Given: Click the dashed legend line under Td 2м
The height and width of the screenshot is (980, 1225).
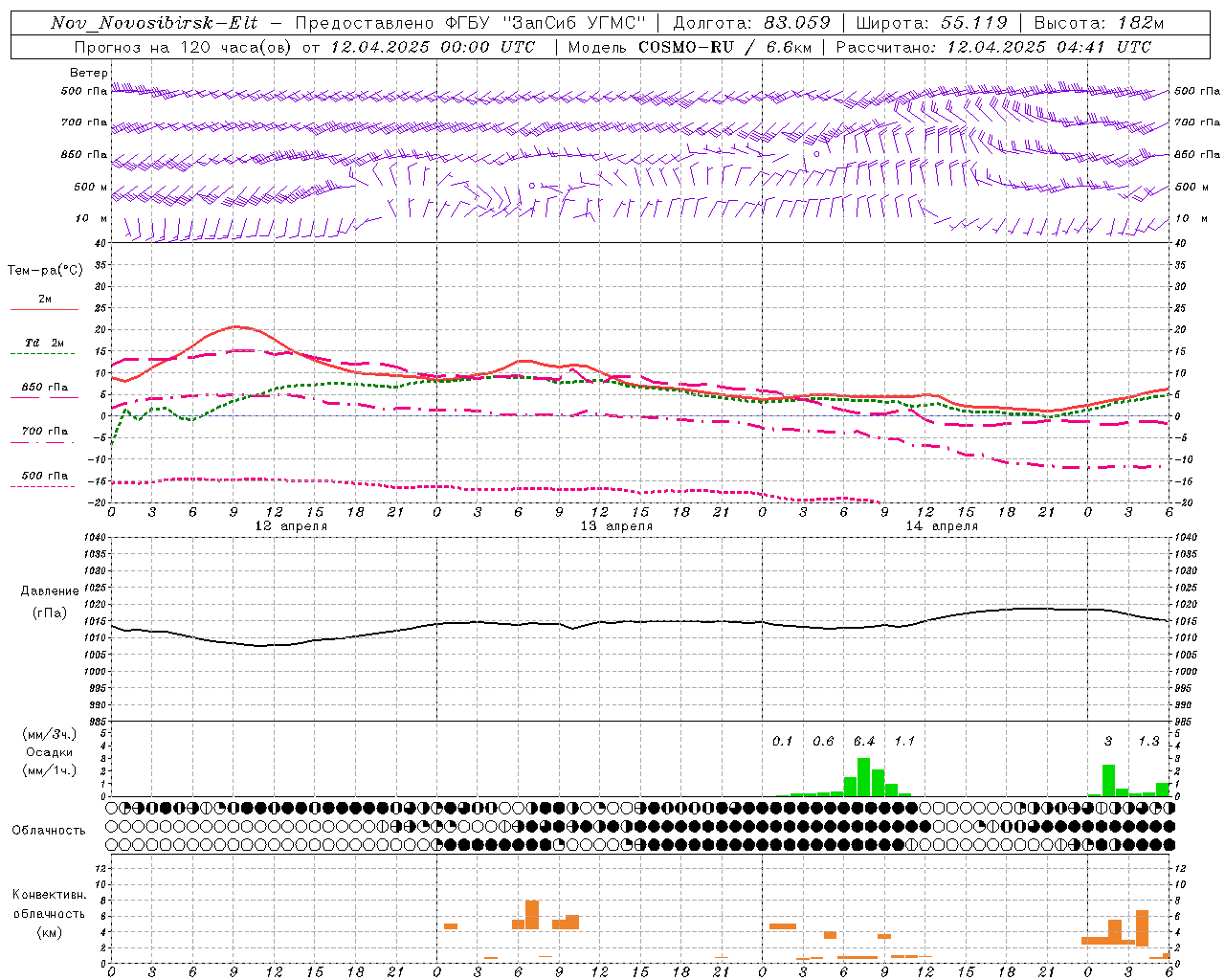Looking at the screenshot, I should tap(42, 354).
